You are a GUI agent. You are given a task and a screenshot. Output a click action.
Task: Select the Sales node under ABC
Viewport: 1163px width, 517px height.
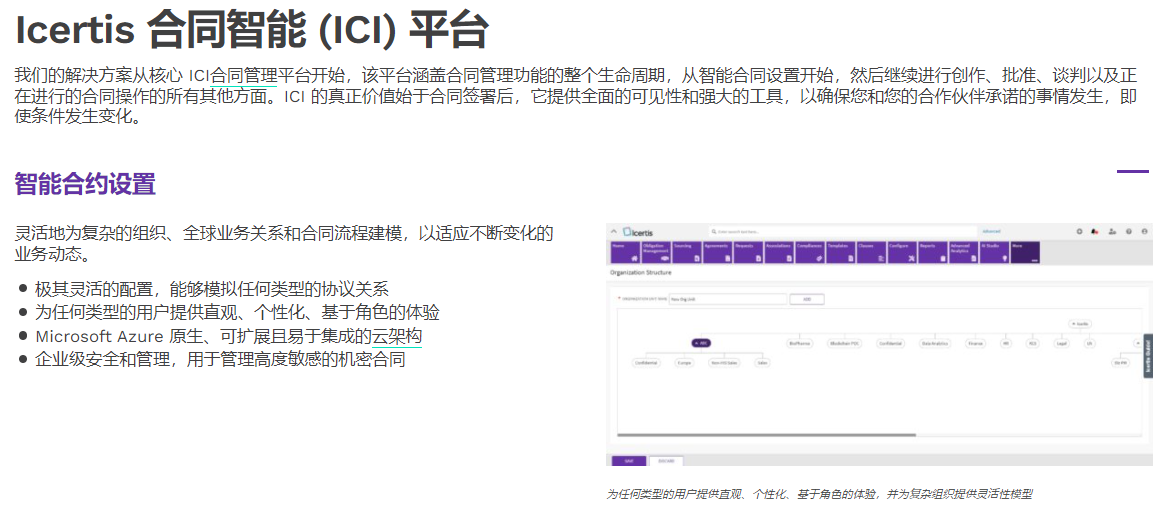click(762, 363)
